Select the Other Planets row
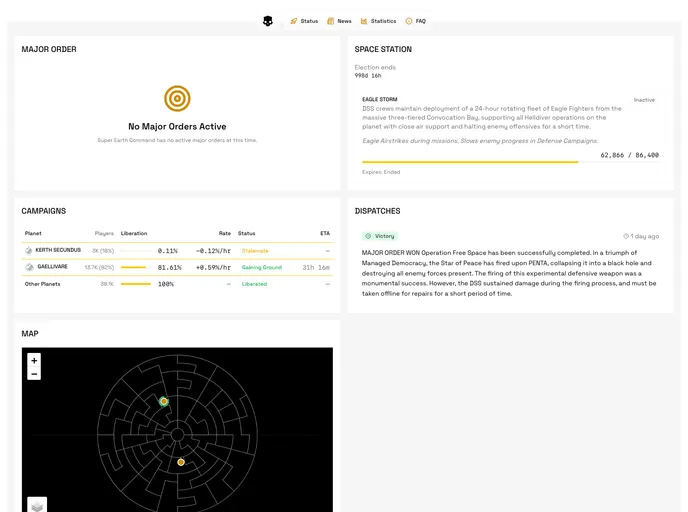 pos(177,284)
